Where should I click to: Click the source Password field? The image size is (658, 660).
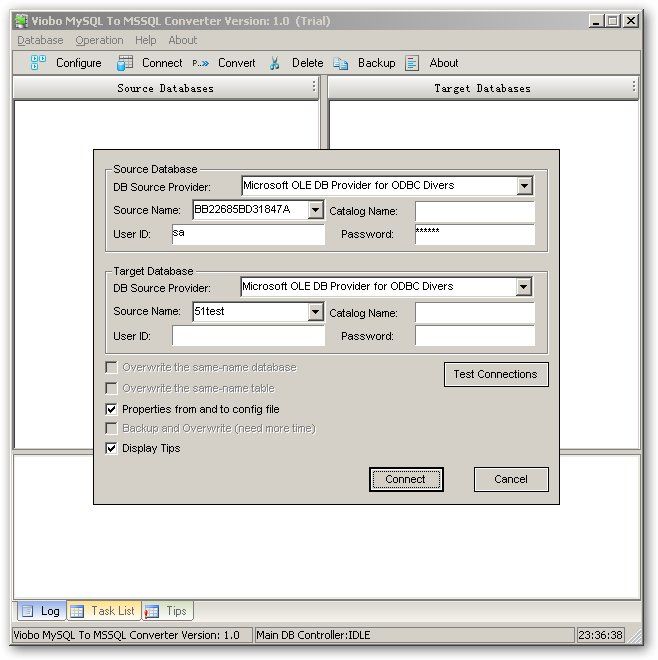click(475, 234)
